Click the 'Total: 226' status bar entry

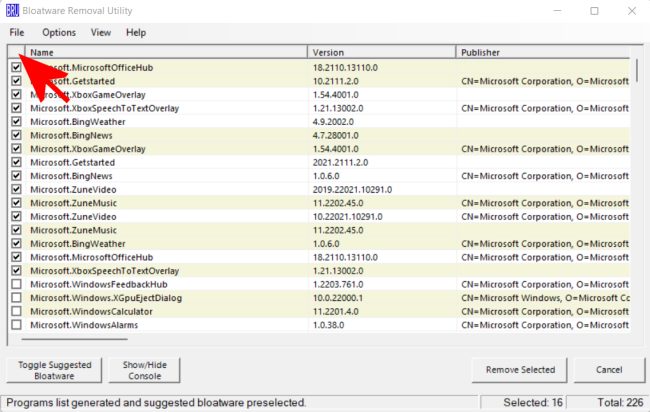[620, 402]
